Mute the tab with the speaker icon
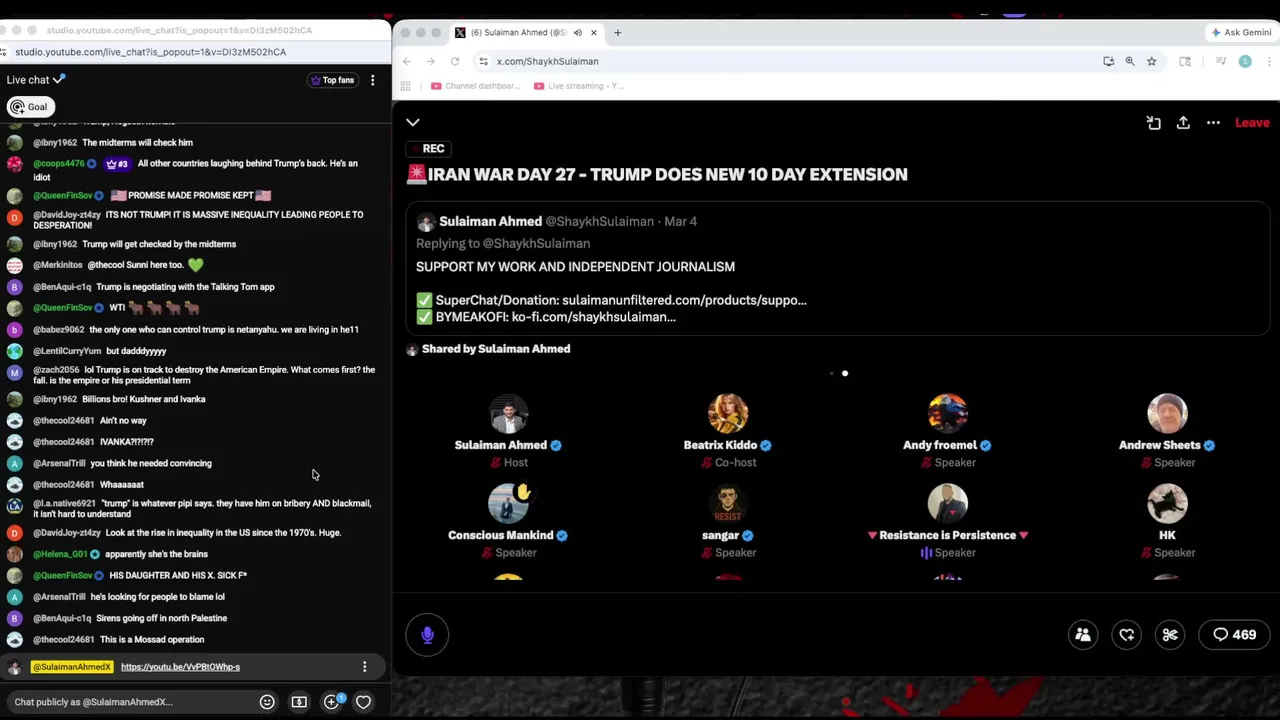The image size is (1280, 720). click(577, 32)
